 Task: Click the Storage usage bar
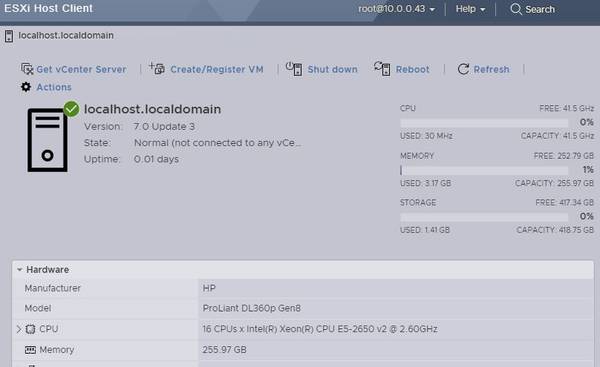pyautogui.click(x=484, y=217)
